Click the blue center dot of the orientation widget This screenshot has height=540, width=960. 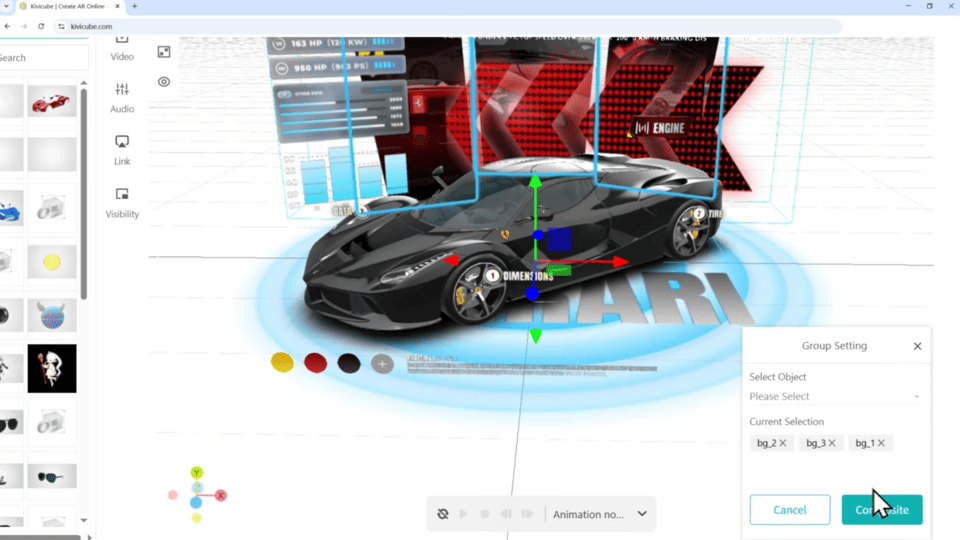coord(196,503)
